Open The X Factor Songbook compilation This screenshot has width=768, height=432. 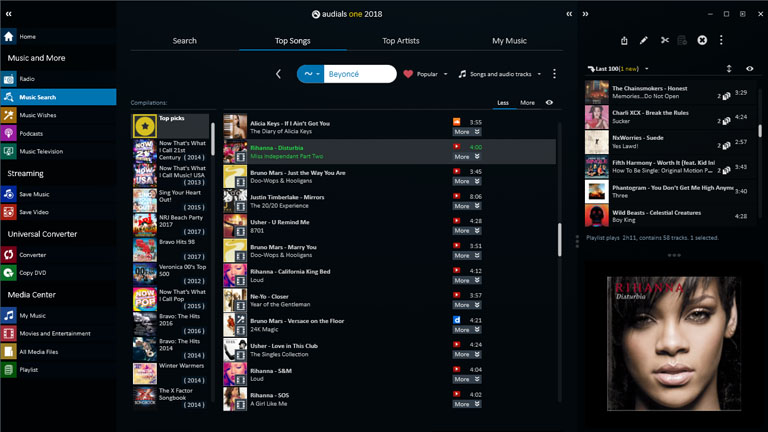tap(170, 398)
